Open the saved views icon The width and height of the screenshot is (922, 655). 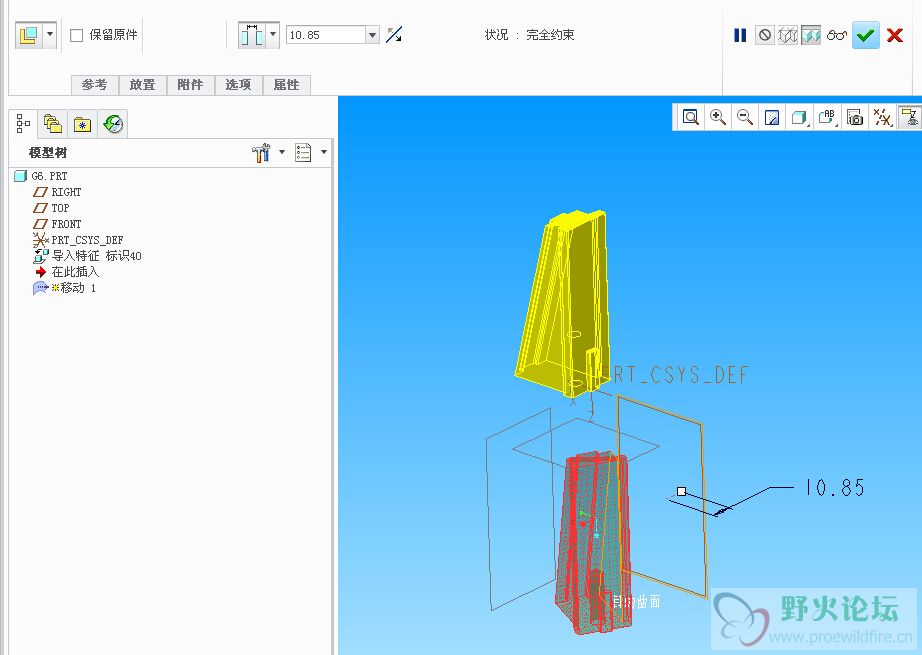[827, 117]
